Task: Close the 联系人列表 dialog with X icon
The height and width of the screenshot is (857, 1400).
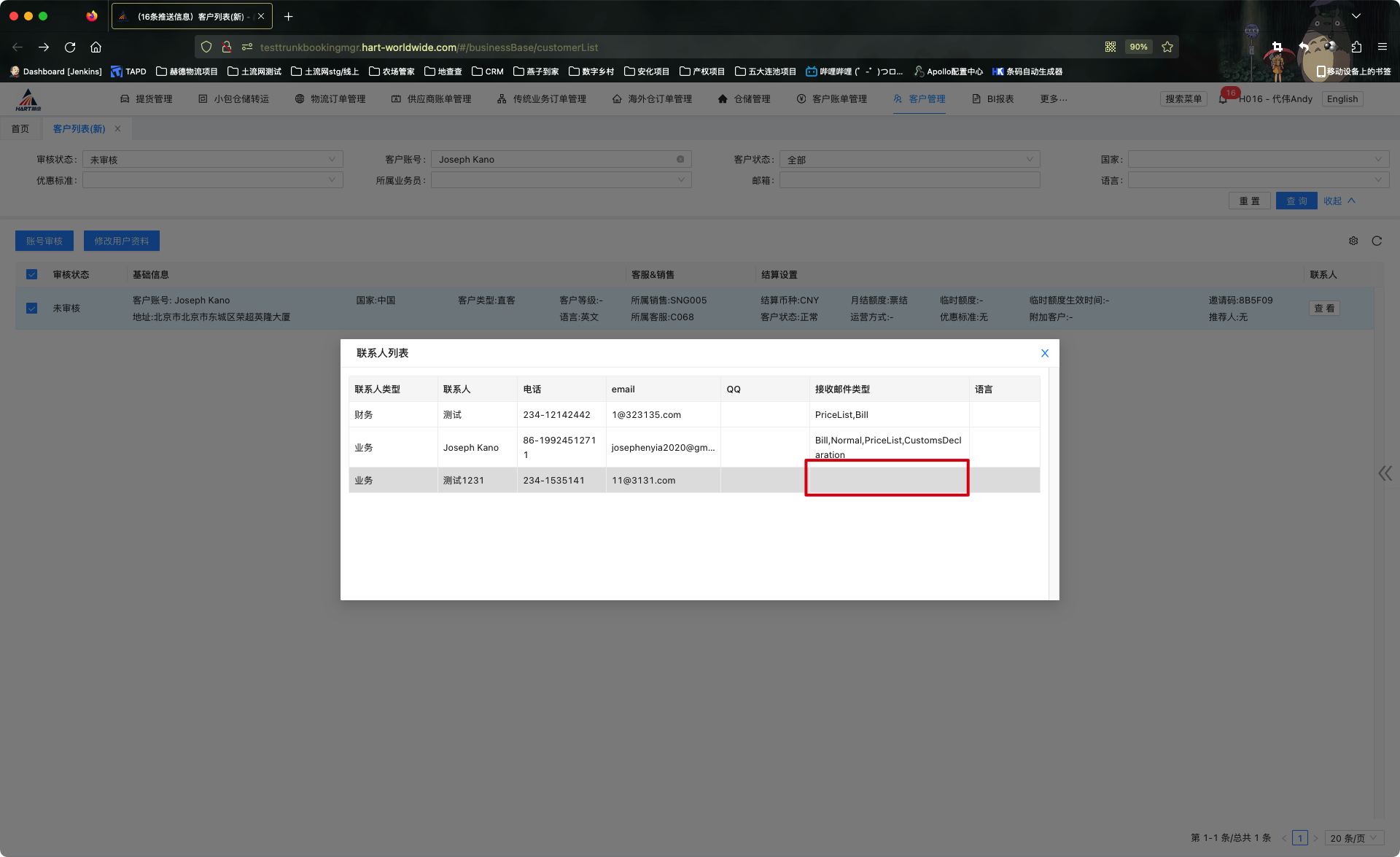Action: (1044, 353)
